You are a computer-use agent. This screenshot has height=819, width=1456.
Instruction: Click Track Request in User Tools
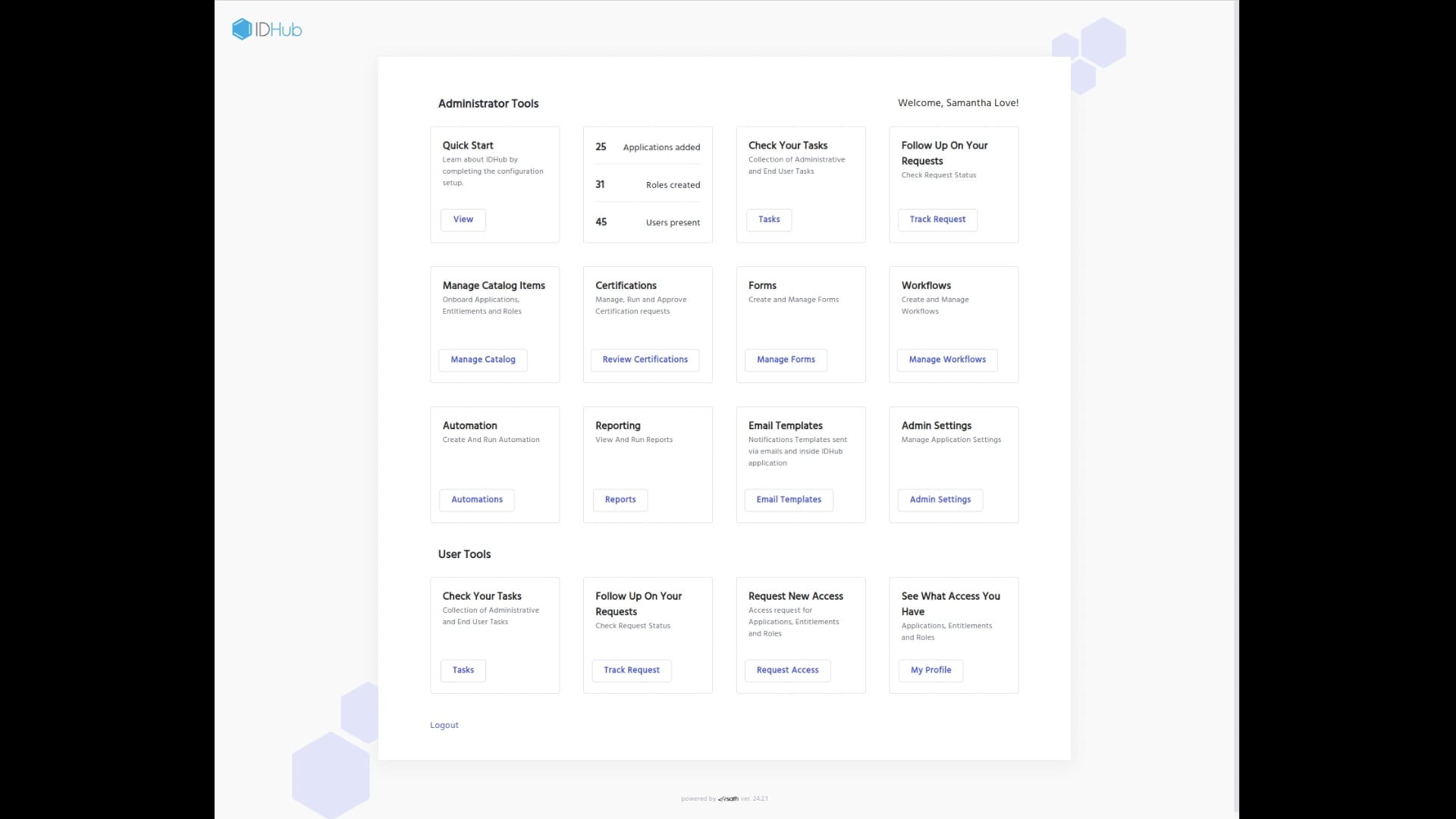[x=632, y=670]
